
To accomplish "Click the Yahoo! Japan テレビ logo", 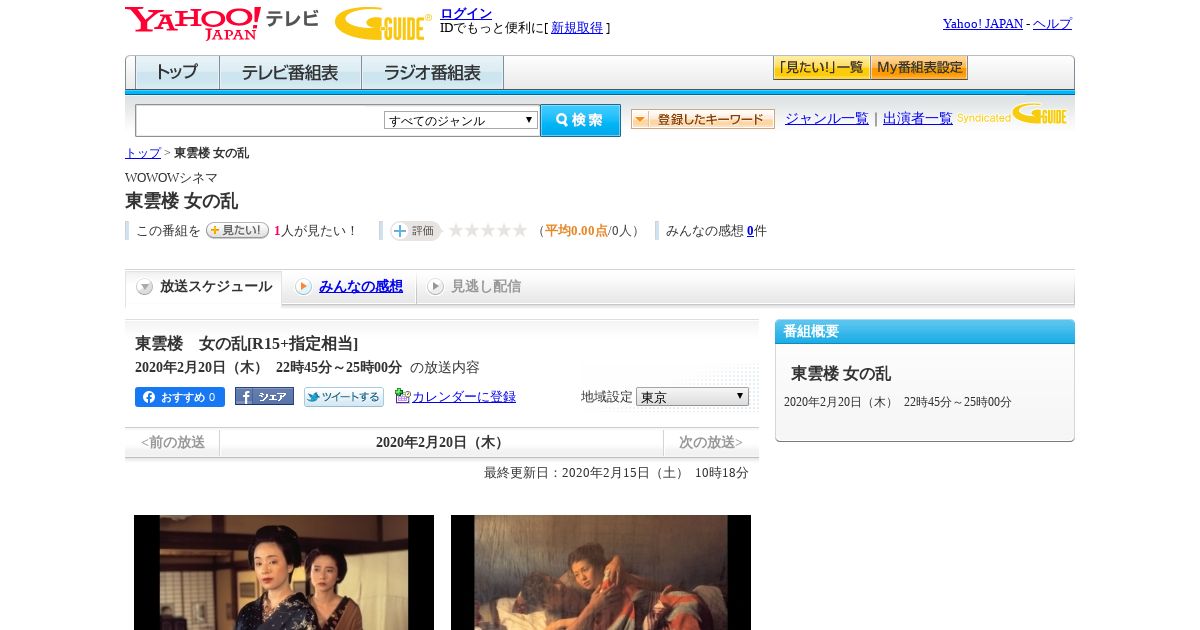I will [221, 23].
